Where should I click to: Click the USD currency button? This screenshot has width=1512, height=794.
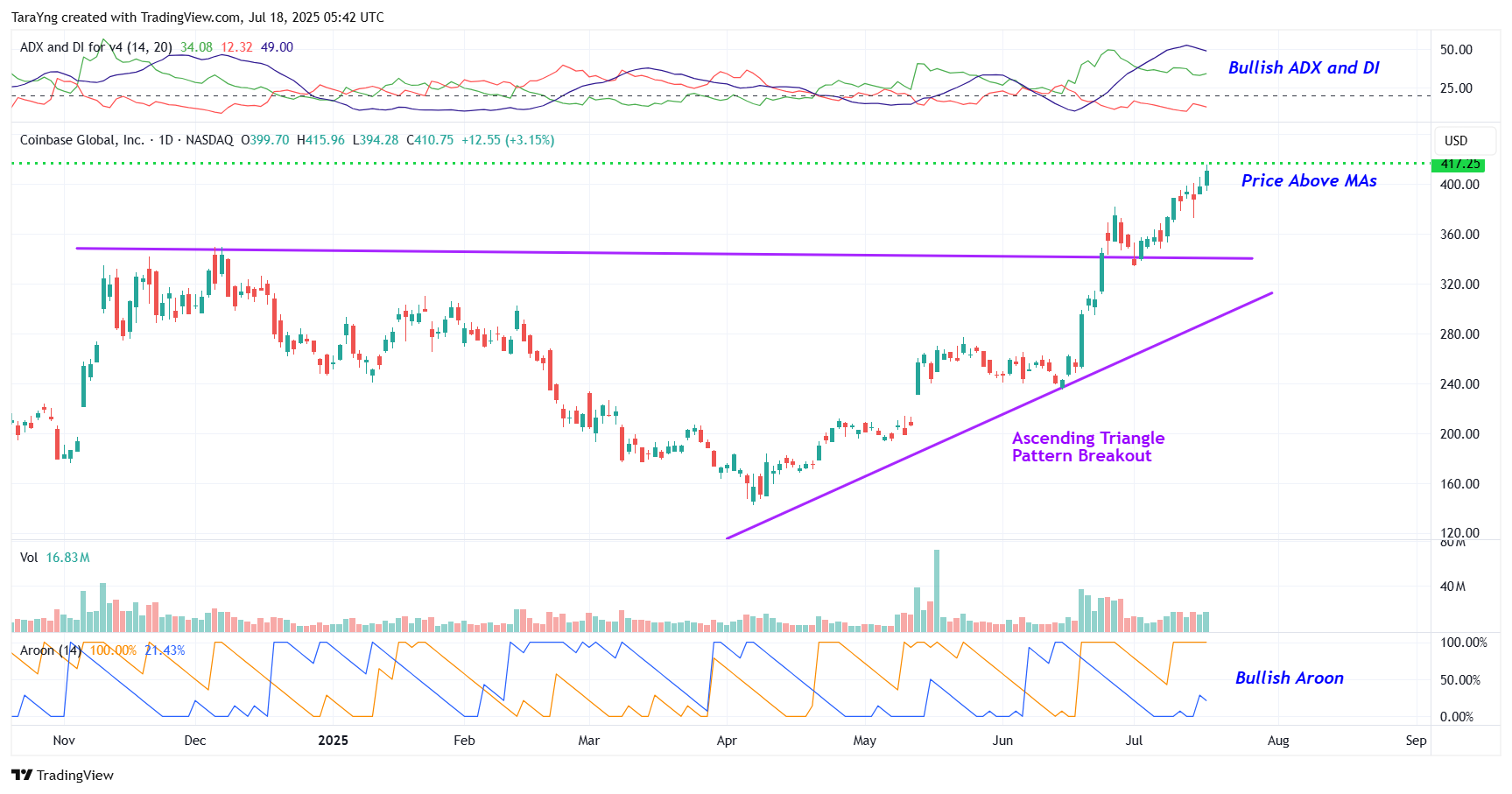tap(1465, 141)
